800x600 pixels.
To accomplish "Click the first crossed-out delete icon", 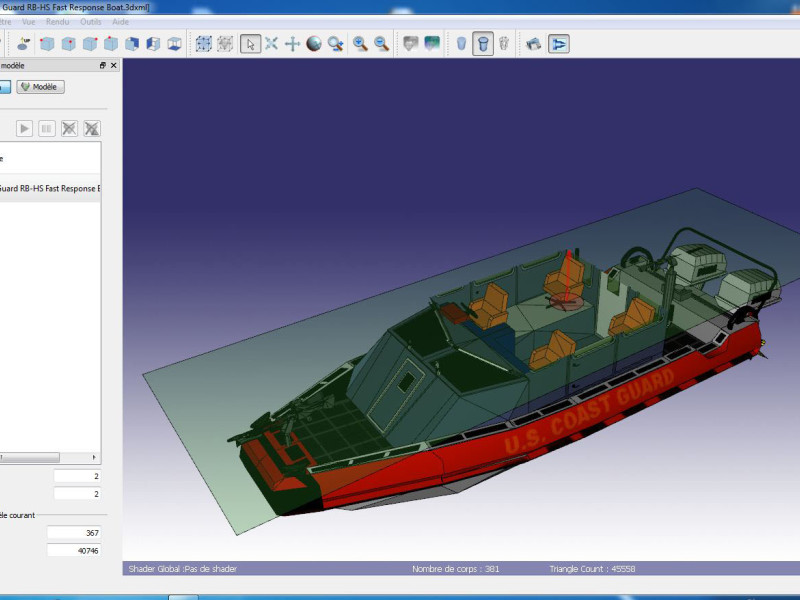I will (x=69, y=129).
